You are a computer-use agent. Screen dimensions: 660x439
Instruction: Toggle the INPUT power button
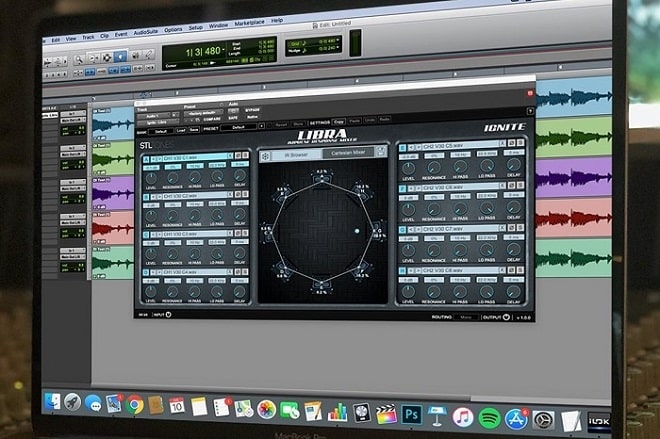coord(168,314)
